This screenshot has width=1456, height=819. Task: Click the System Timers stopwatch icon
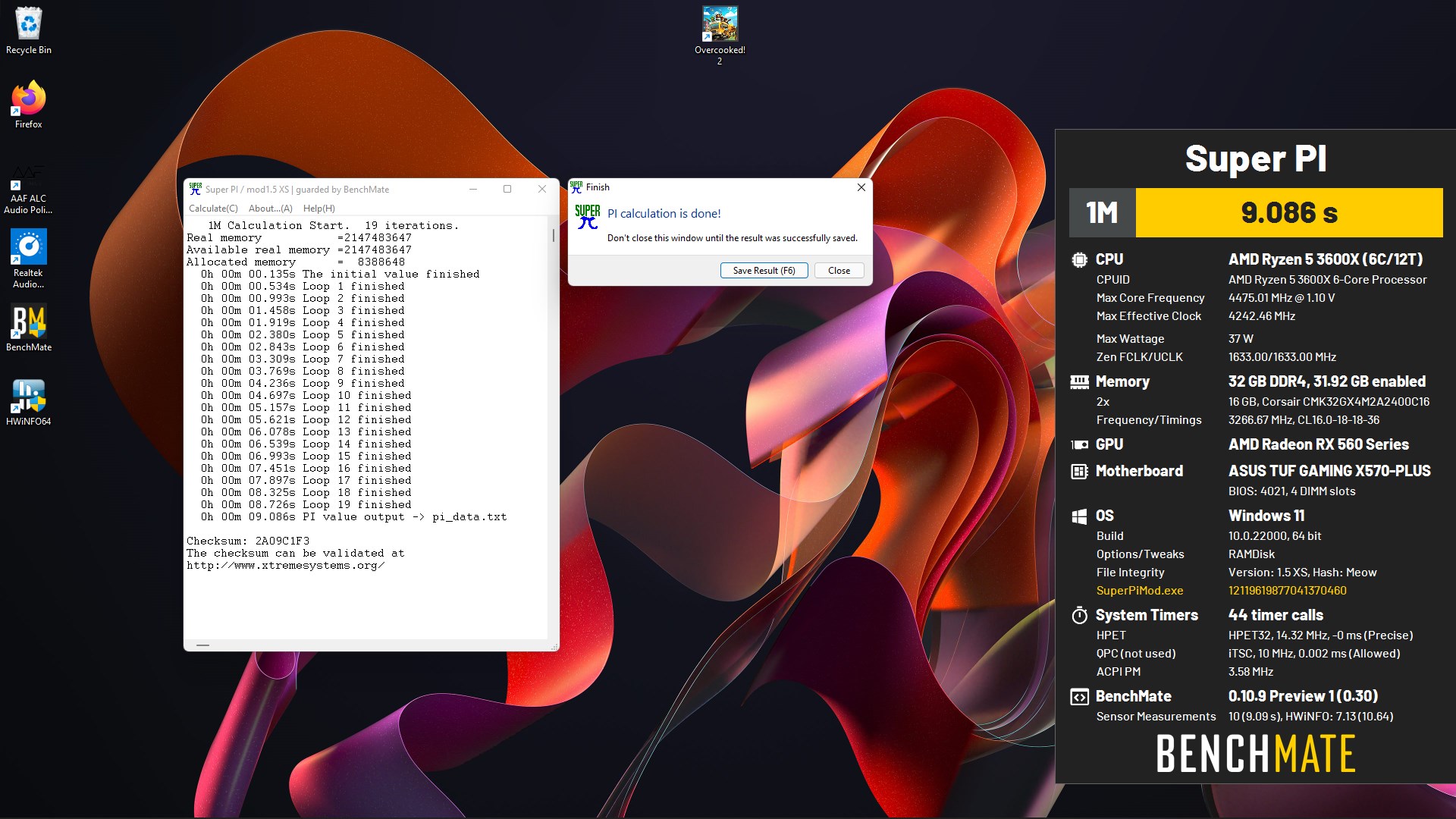pyautogui.click(x=1079, y=615)
